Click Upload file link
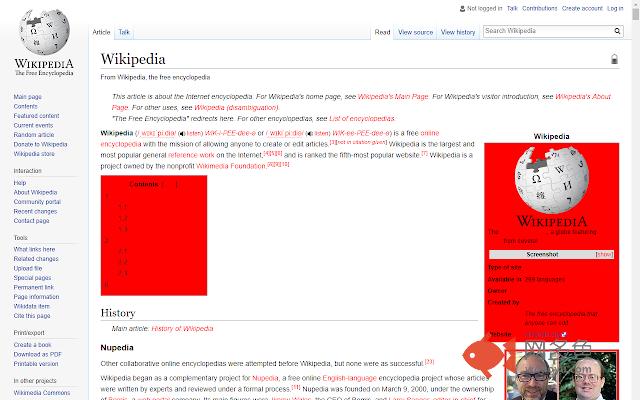 coord(28,269)
